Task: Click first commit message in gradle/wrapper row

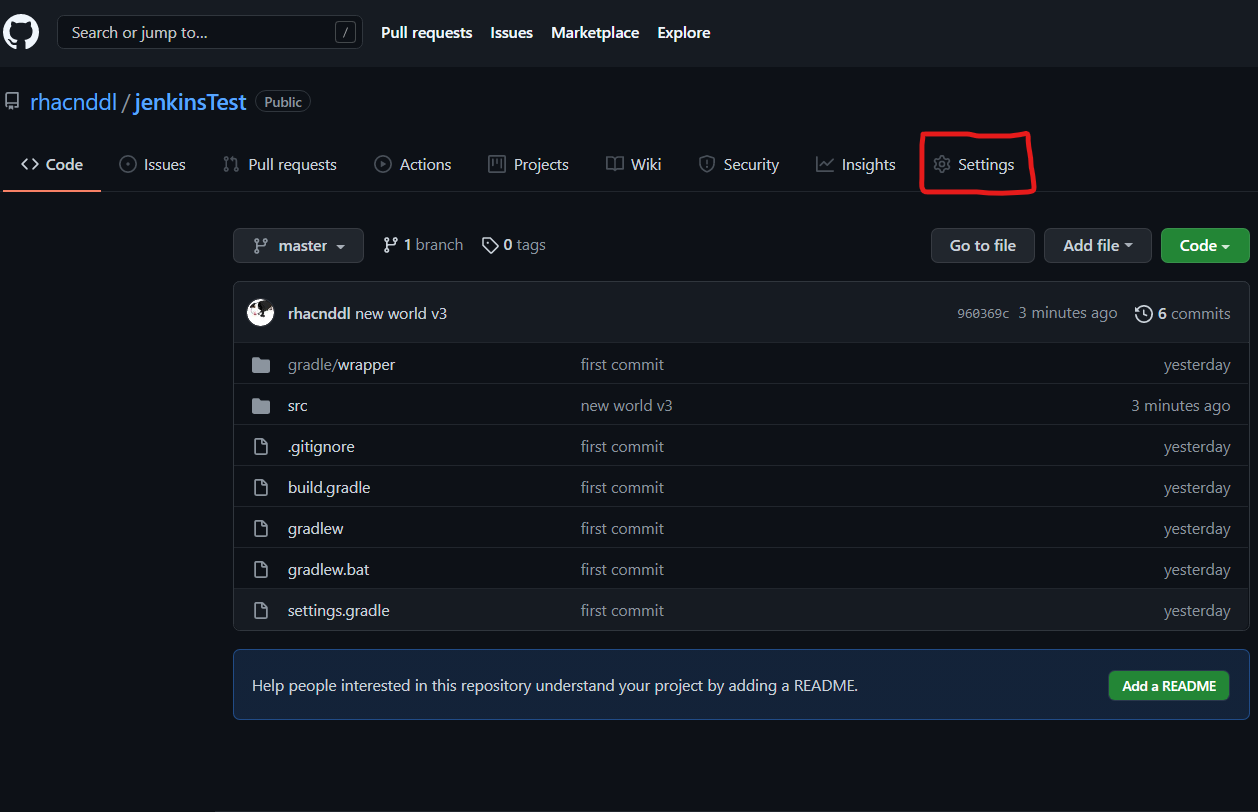Action: point(622,365)
